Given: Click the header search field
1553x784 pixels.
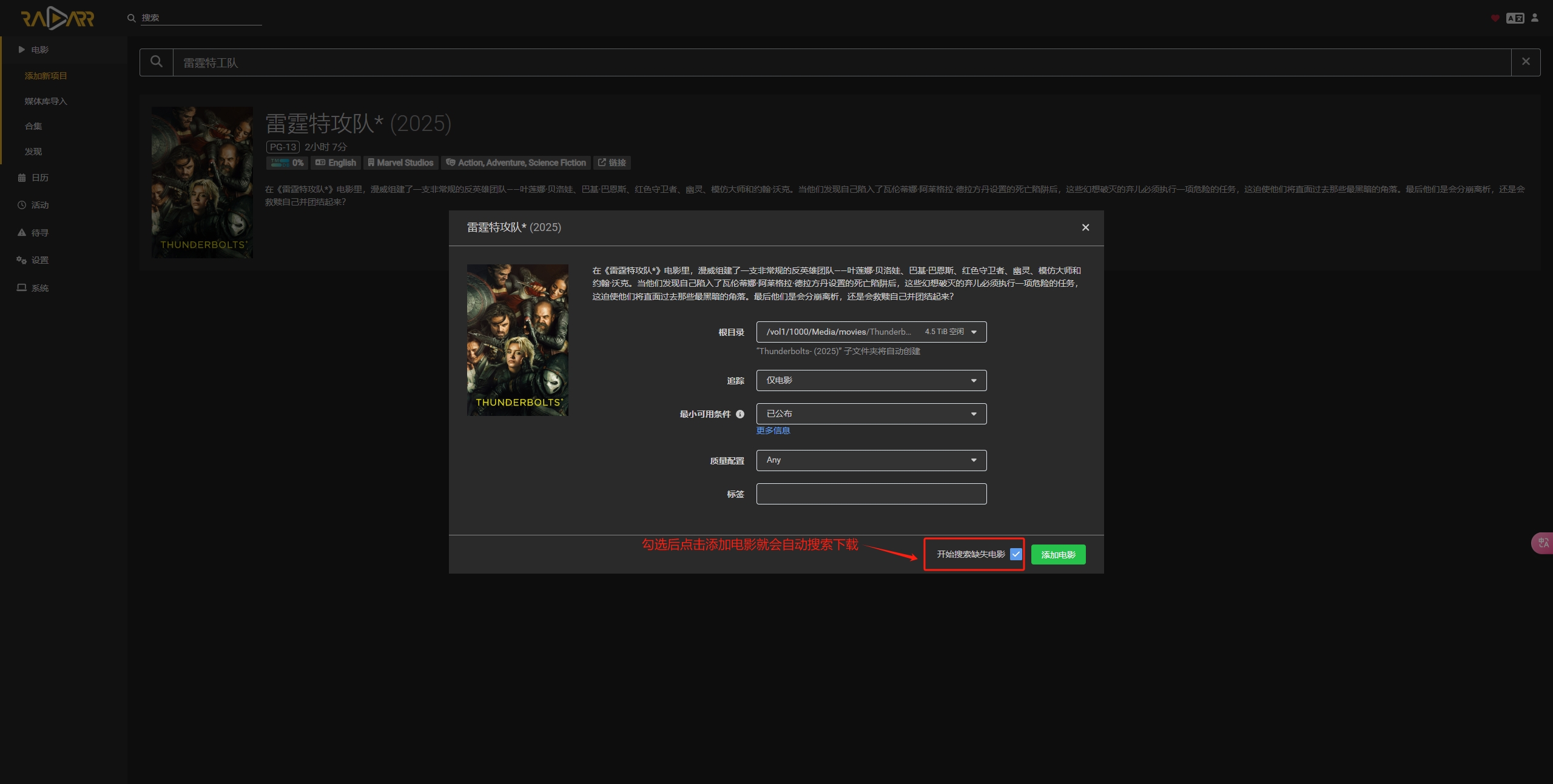Looking at the screenshot, I should click(201, 18).
